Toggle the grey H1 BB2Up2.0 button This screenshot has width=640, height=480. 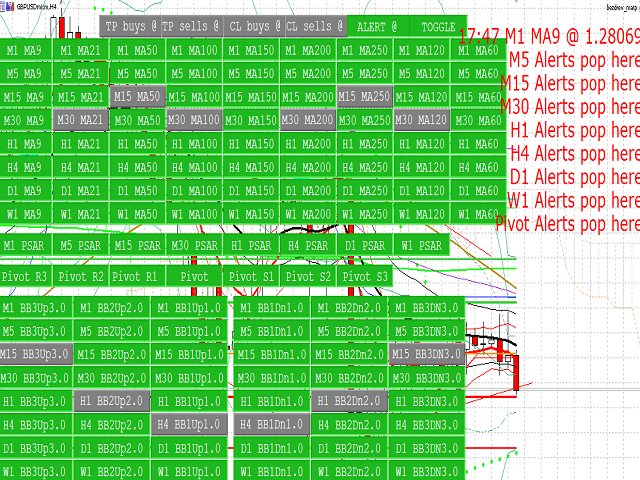[x=112, y=401]
